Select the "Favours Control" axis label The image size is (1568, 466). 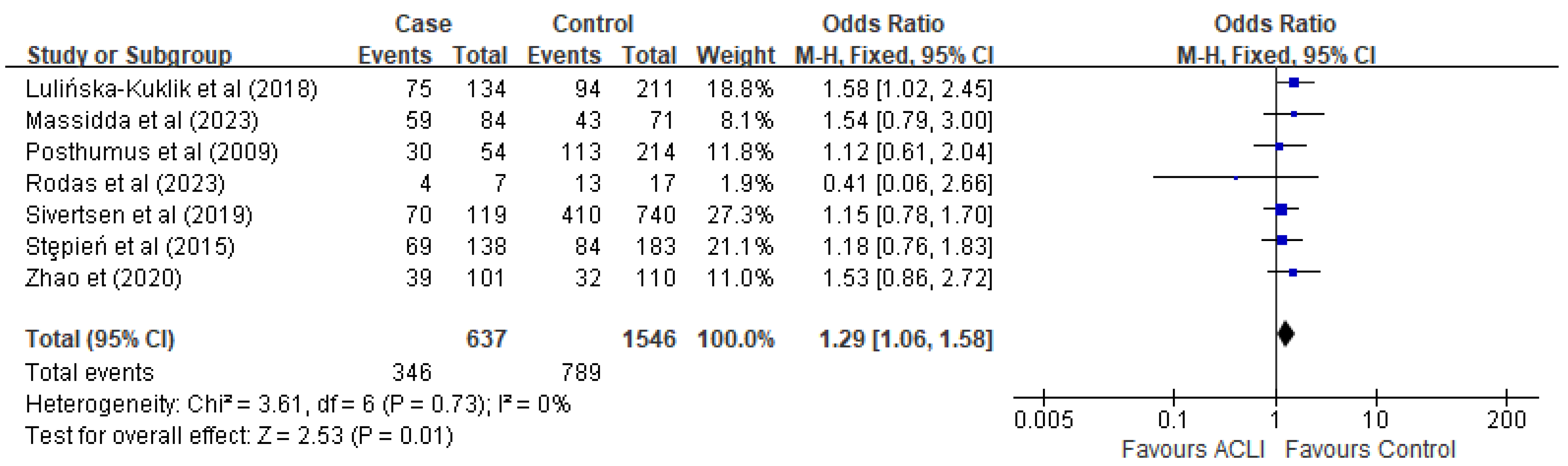click(1370, 450)
